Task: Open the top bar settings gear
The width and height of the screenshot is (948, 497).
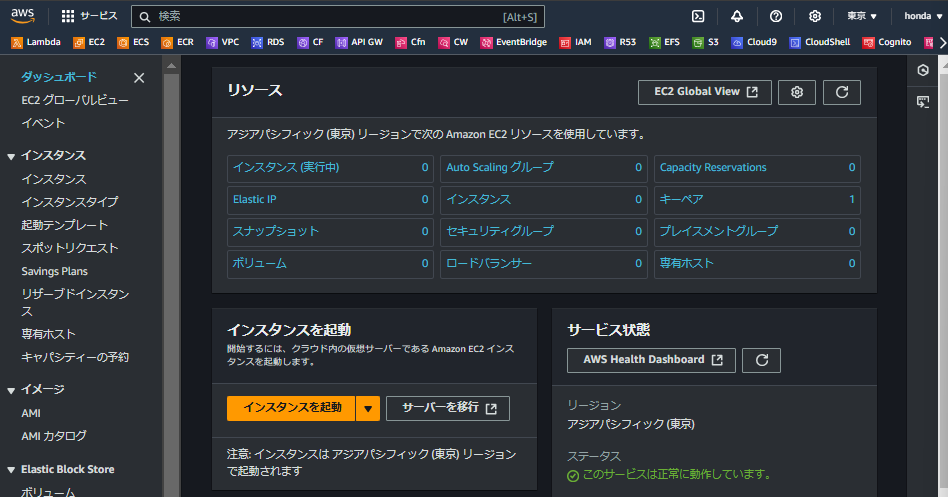Action: point(815,16)
